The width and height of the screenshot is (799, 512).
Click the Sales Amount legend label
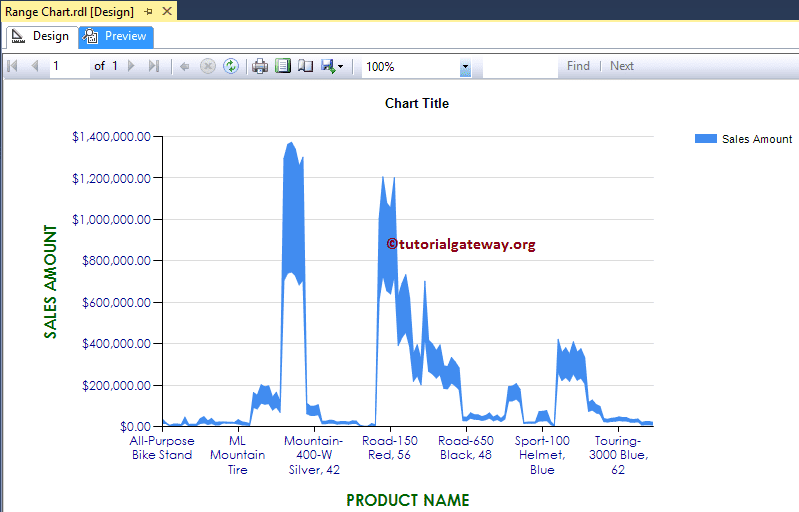[757, 139]
